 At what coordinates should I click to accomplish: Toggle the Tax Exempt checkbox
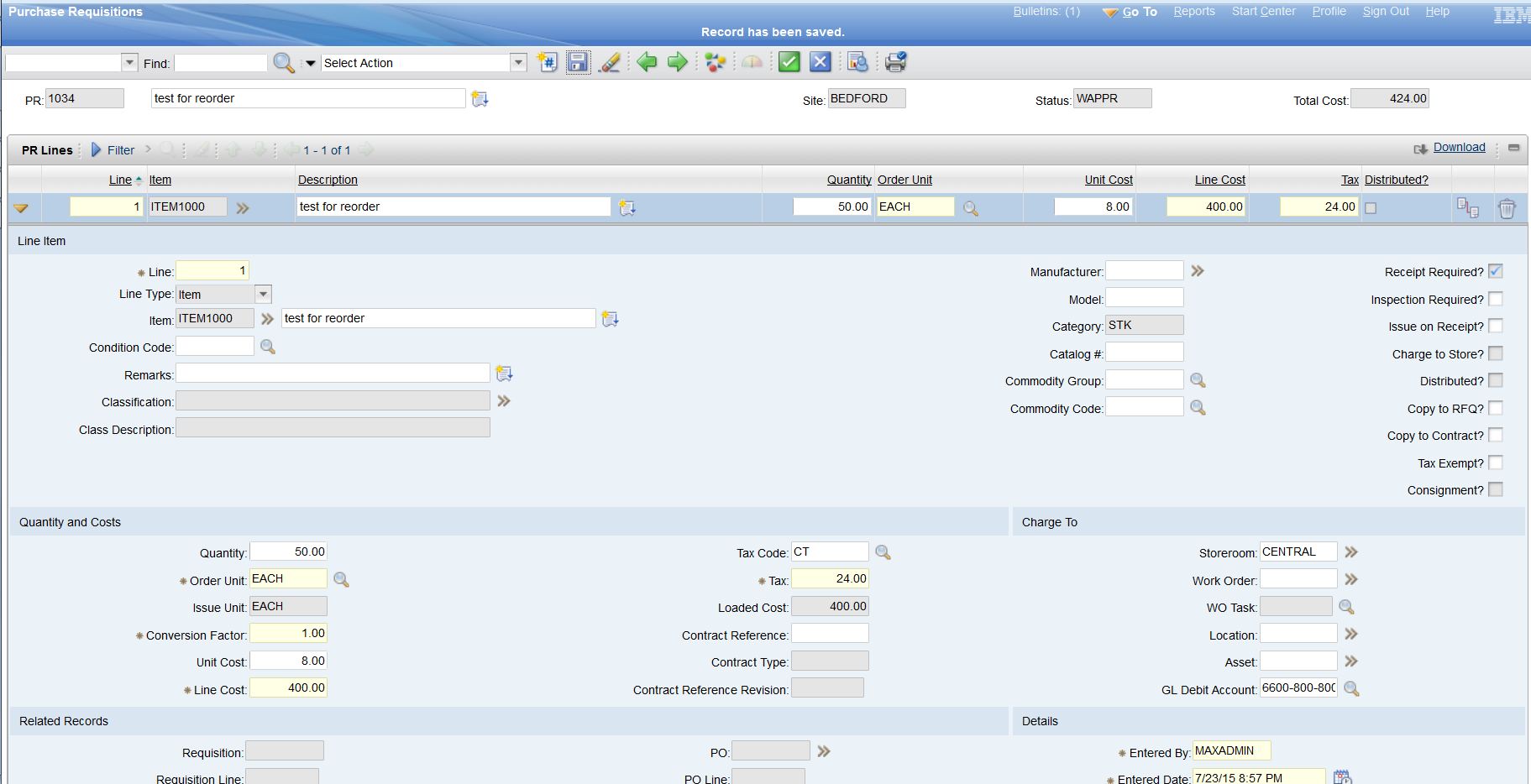click(1495, 463)
